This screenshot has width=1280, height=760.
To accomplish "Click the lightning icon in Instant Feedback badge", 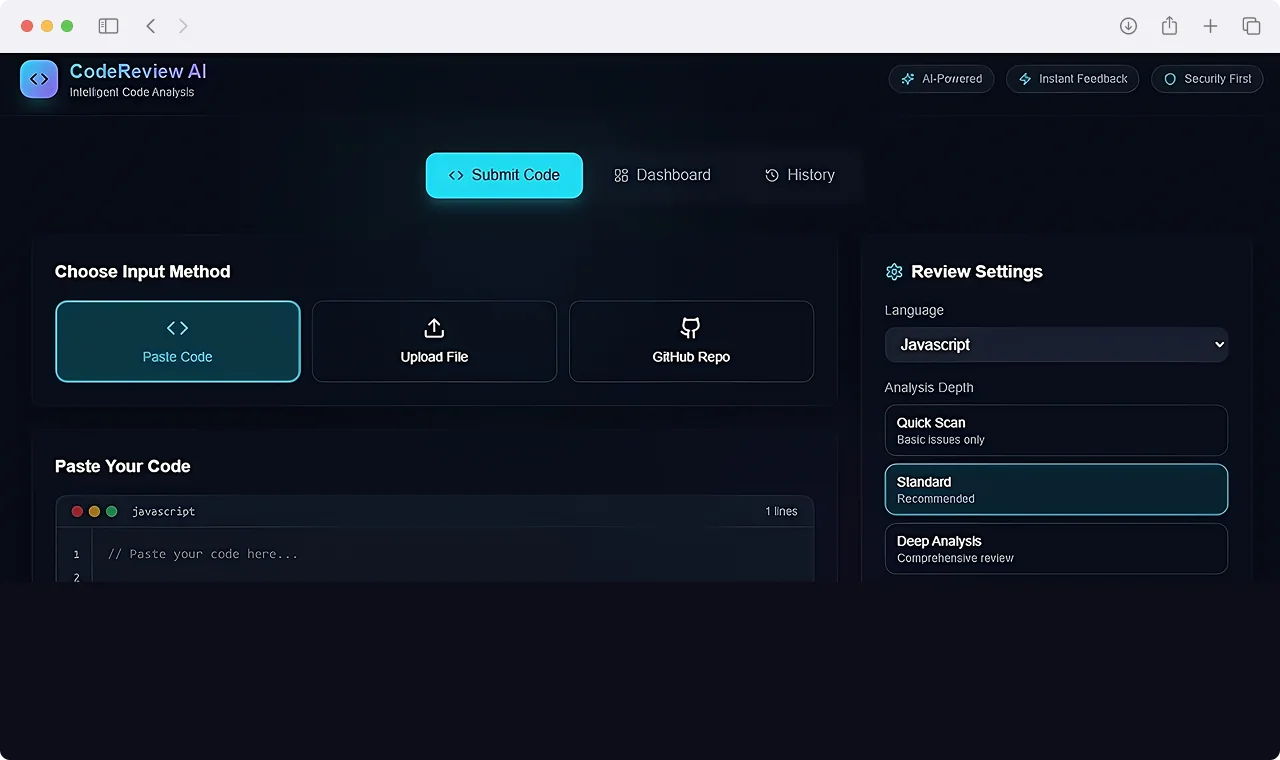I will tap(1025, 79).
